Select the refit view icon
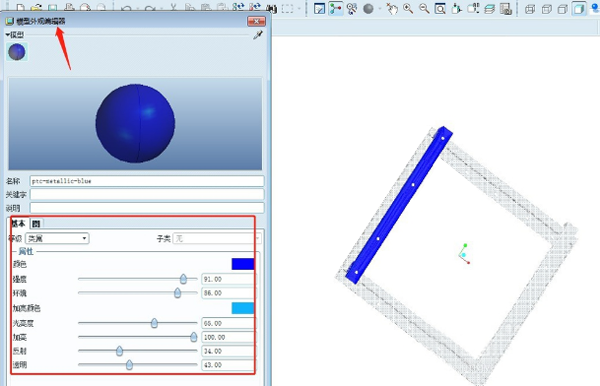 [x=440, y=8]
